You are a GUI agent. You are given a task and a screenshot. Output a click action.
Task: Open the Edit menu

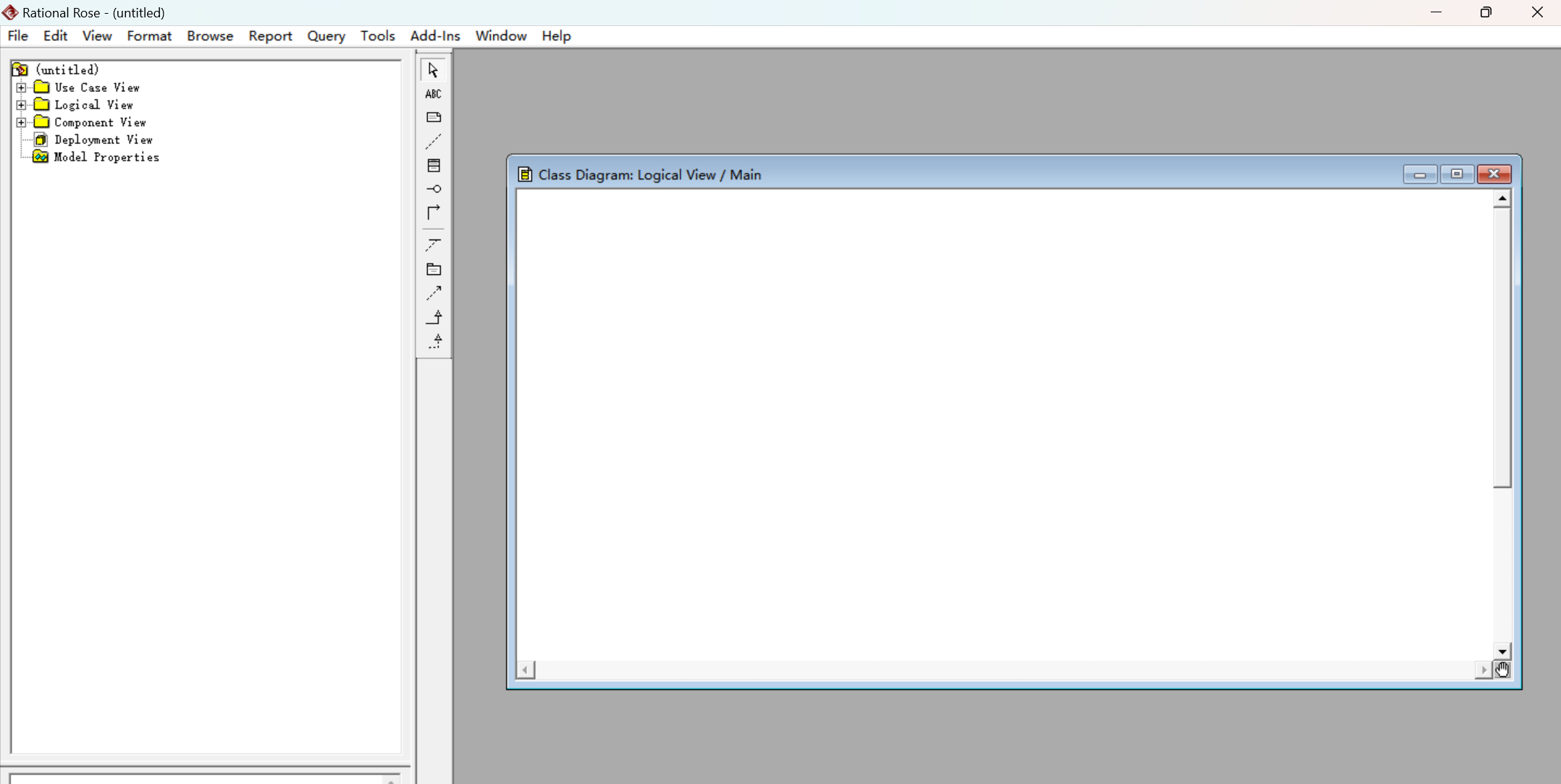coord(55,35)
